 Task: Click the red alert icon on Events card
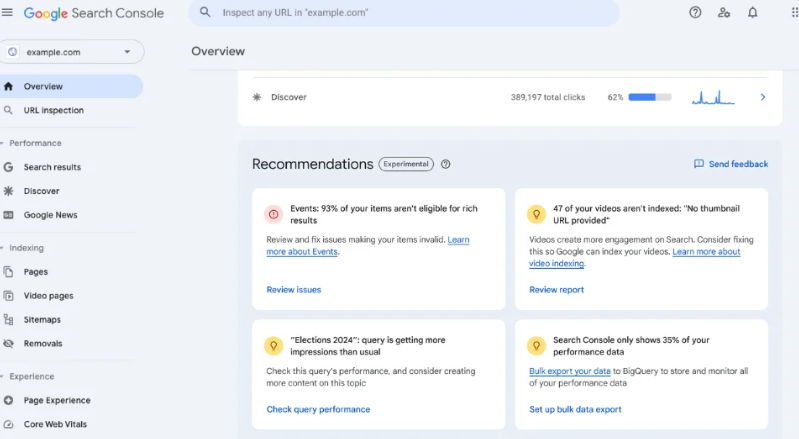[x=274, y=214]
